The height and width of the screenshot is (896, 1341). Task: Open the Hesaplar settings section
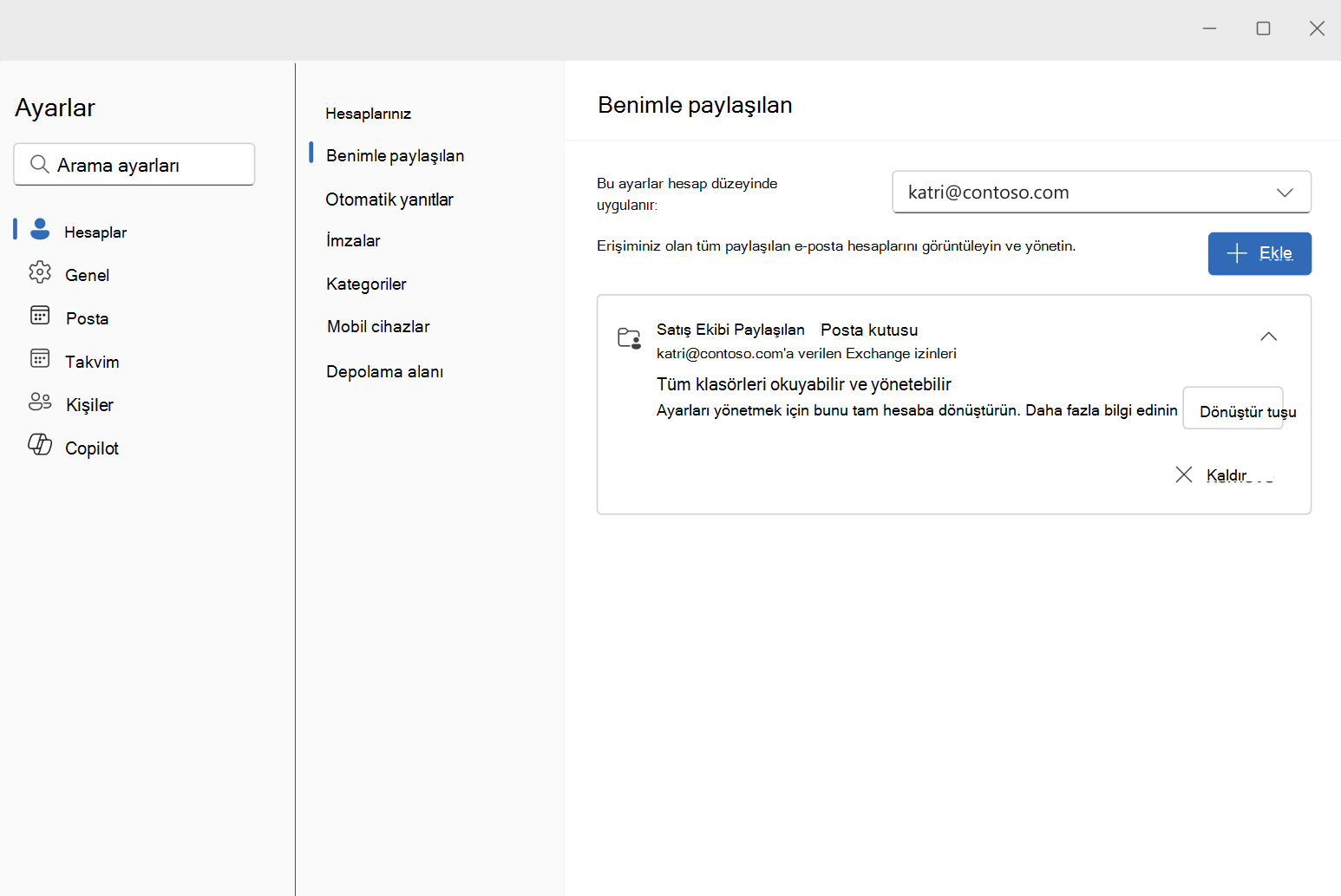pyautogui.click(x=95, y=232)
